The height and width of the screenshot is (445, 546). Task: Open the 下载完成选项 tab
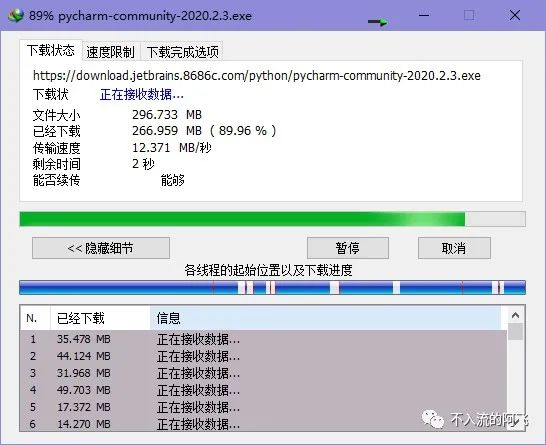point(182,52)
